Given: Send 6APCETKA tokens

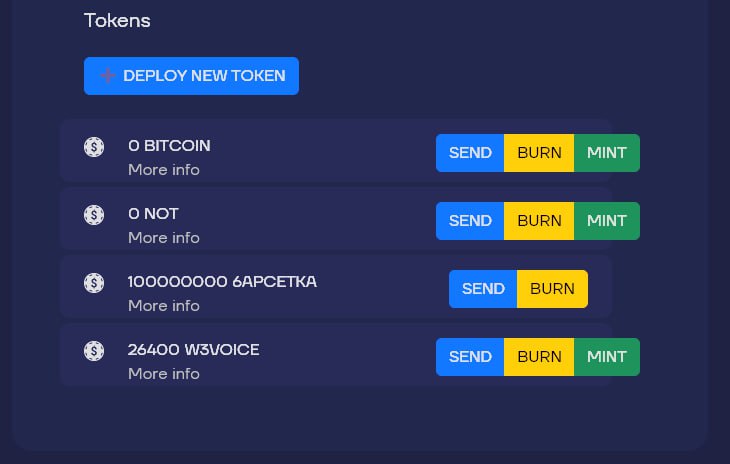Looking at the screenshot, I should pos(483,289).
